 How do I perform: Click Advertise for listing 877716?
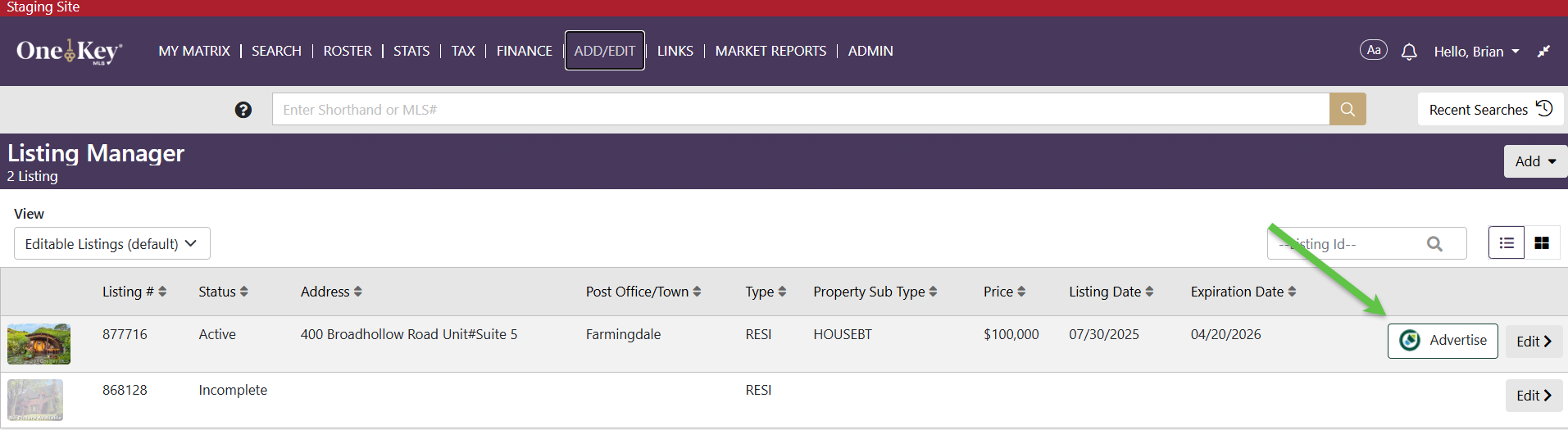click(x=1443, y=341)
